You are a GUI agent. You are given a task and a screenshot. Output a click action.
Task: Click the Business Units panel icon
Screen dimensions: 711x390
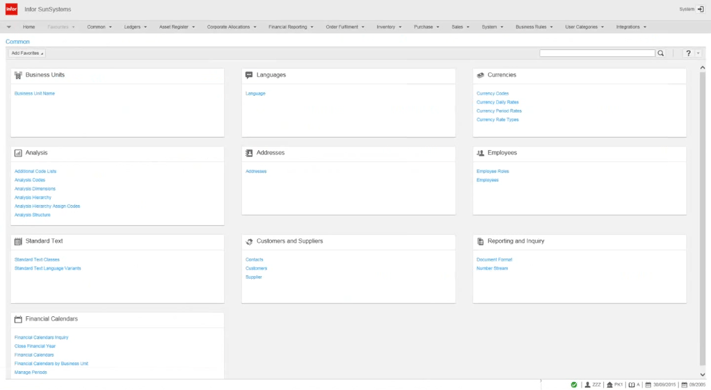(x=18, y=75)
